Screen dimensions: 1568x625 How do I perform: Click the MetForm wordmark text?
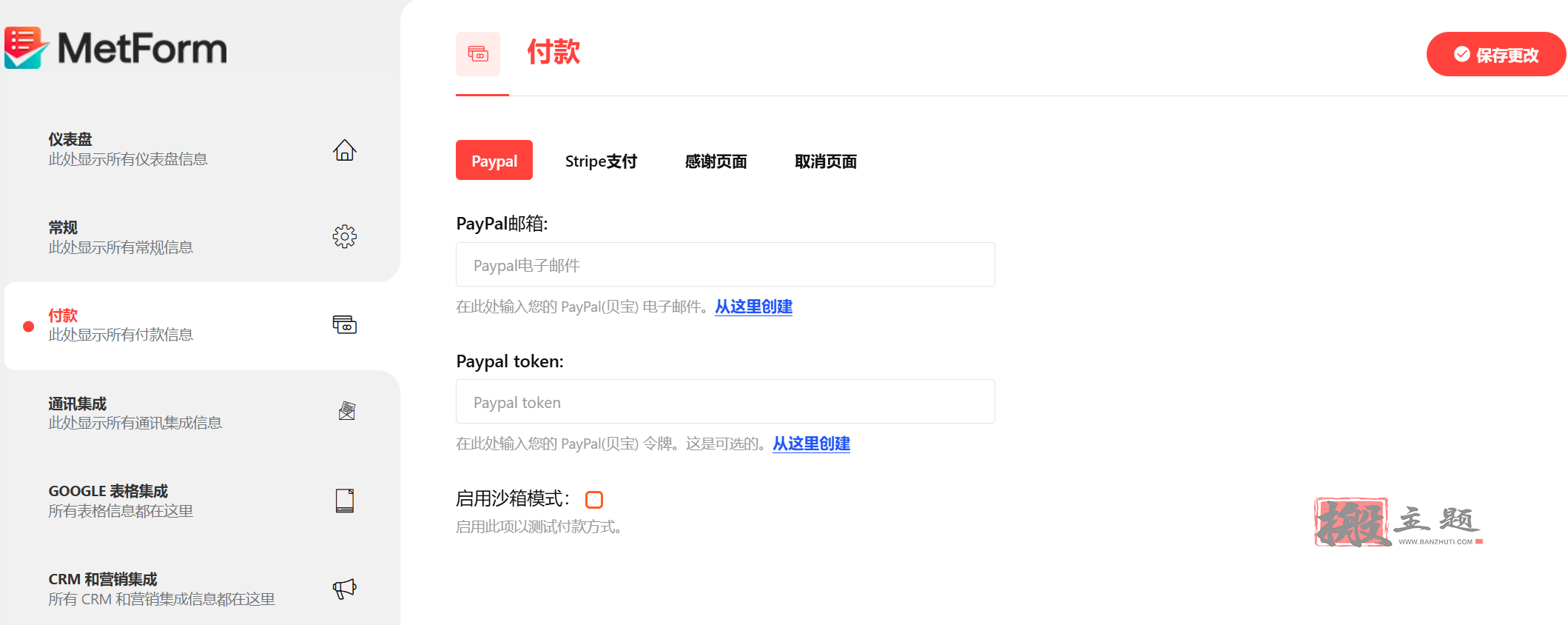[142, 48]
